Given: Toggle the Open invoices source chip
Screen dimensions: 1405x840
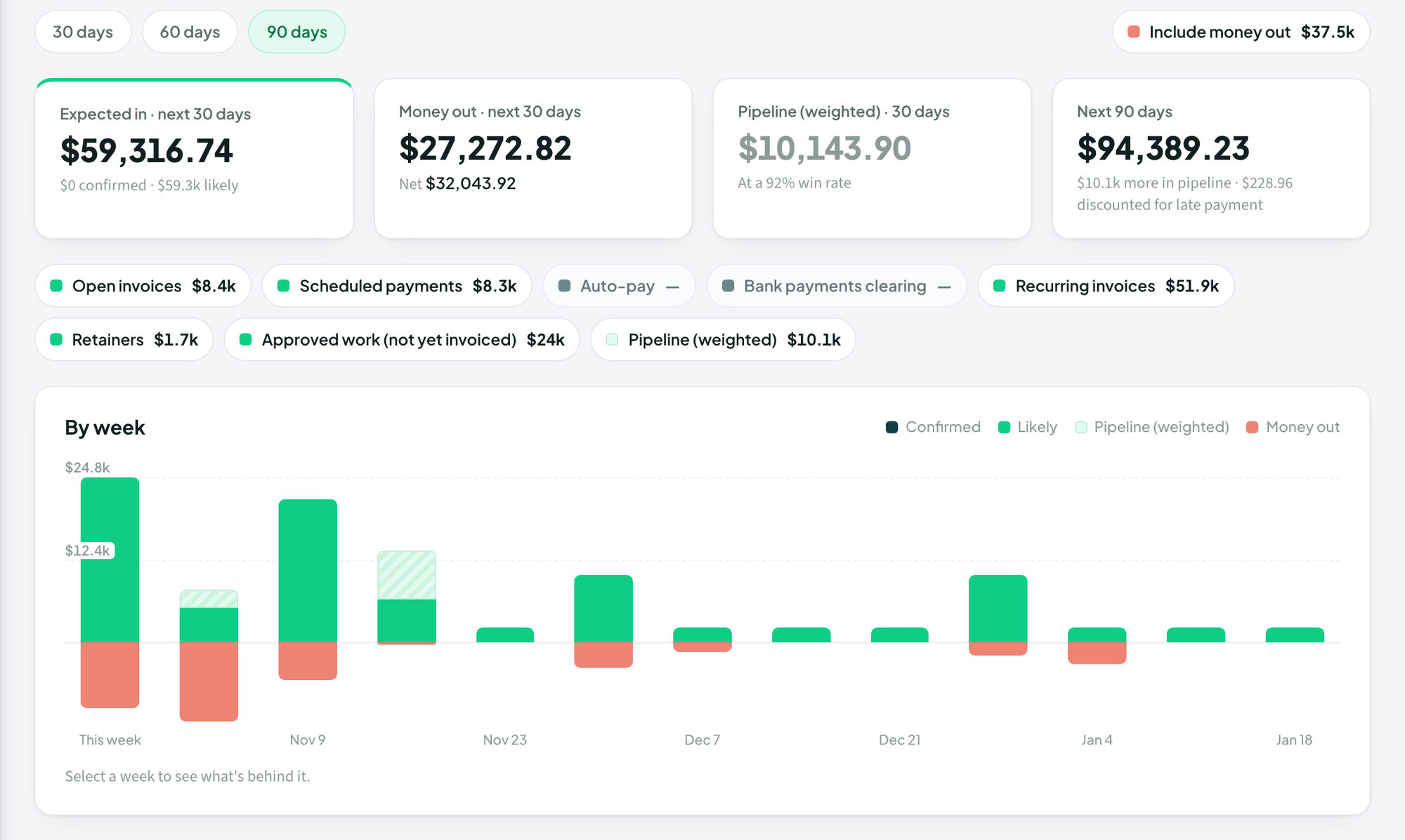Looking at the screenshot, I should coord(143,286).
